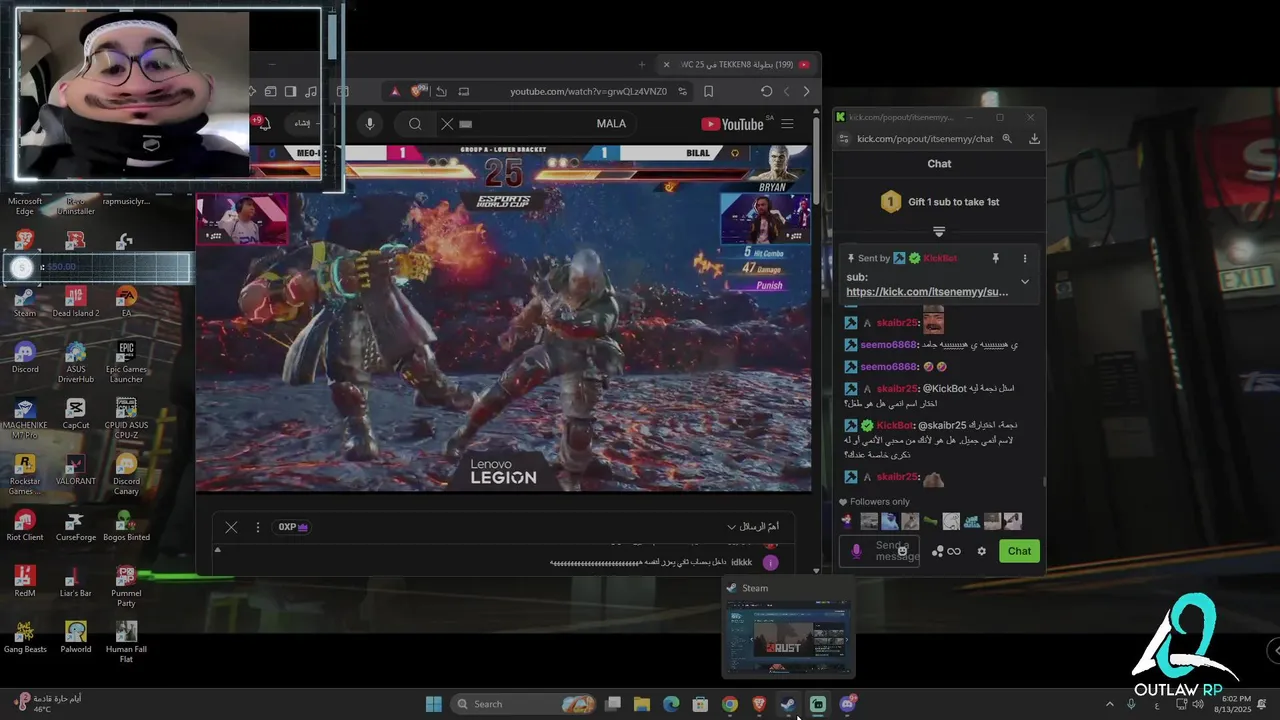Click YouTube voice search microphone
Screen dimensions: 1280x720
coord(370,124)
